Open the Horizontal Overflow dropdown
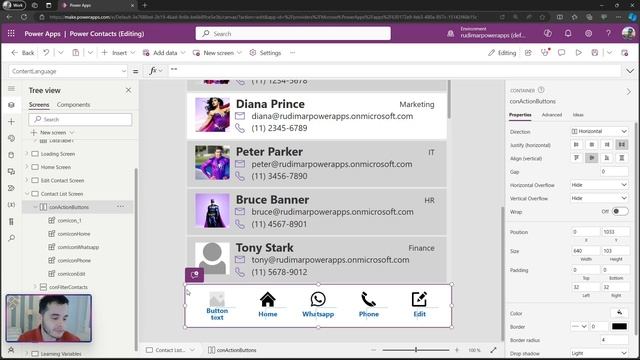 (599, 185)
